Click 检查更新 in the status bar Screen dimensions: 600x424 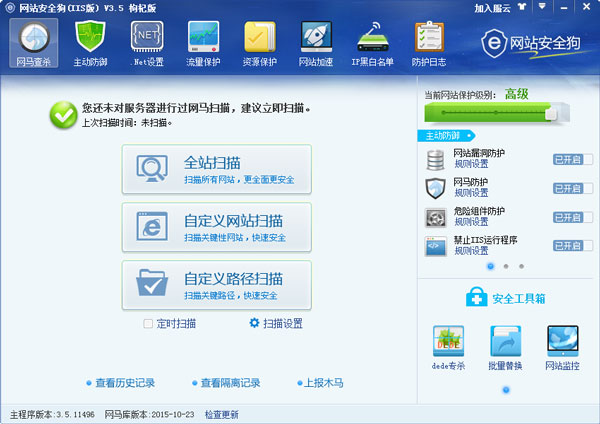pyautogui.click(x=222, y=414)
